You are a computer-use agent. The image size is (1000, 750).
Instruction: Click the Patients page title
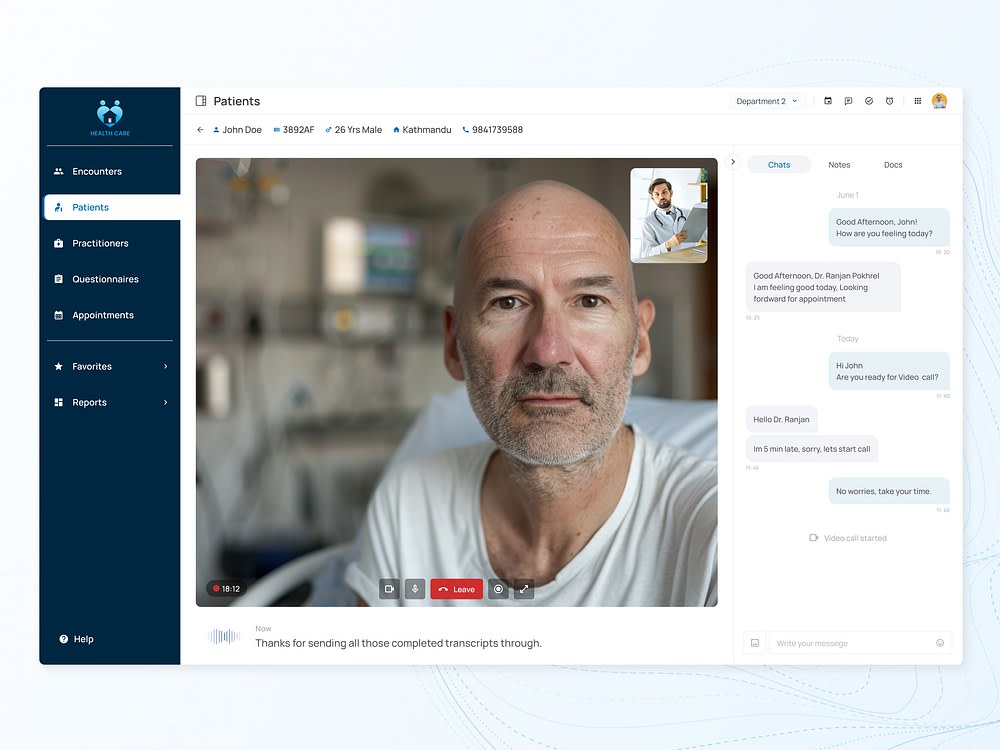pos(237,101)
